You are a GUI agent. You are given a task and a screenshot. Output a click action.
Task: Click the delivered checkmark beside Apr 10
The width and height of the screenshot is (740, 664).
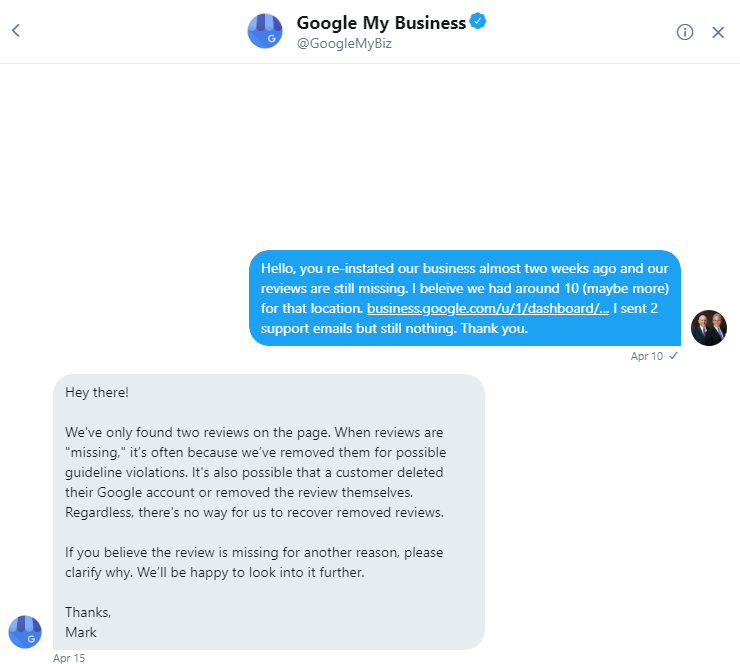tap(673, 356)
